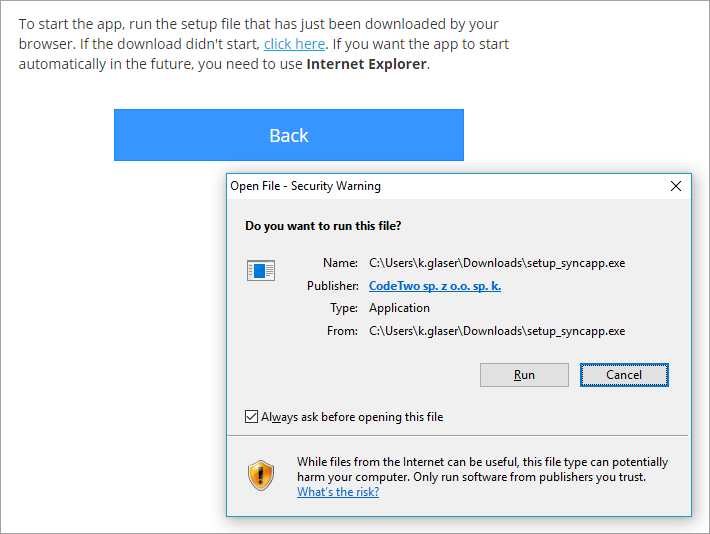Click the yellow shield warning icon
The width and height of the screenshot is (710, 534).
pos(261,475)
